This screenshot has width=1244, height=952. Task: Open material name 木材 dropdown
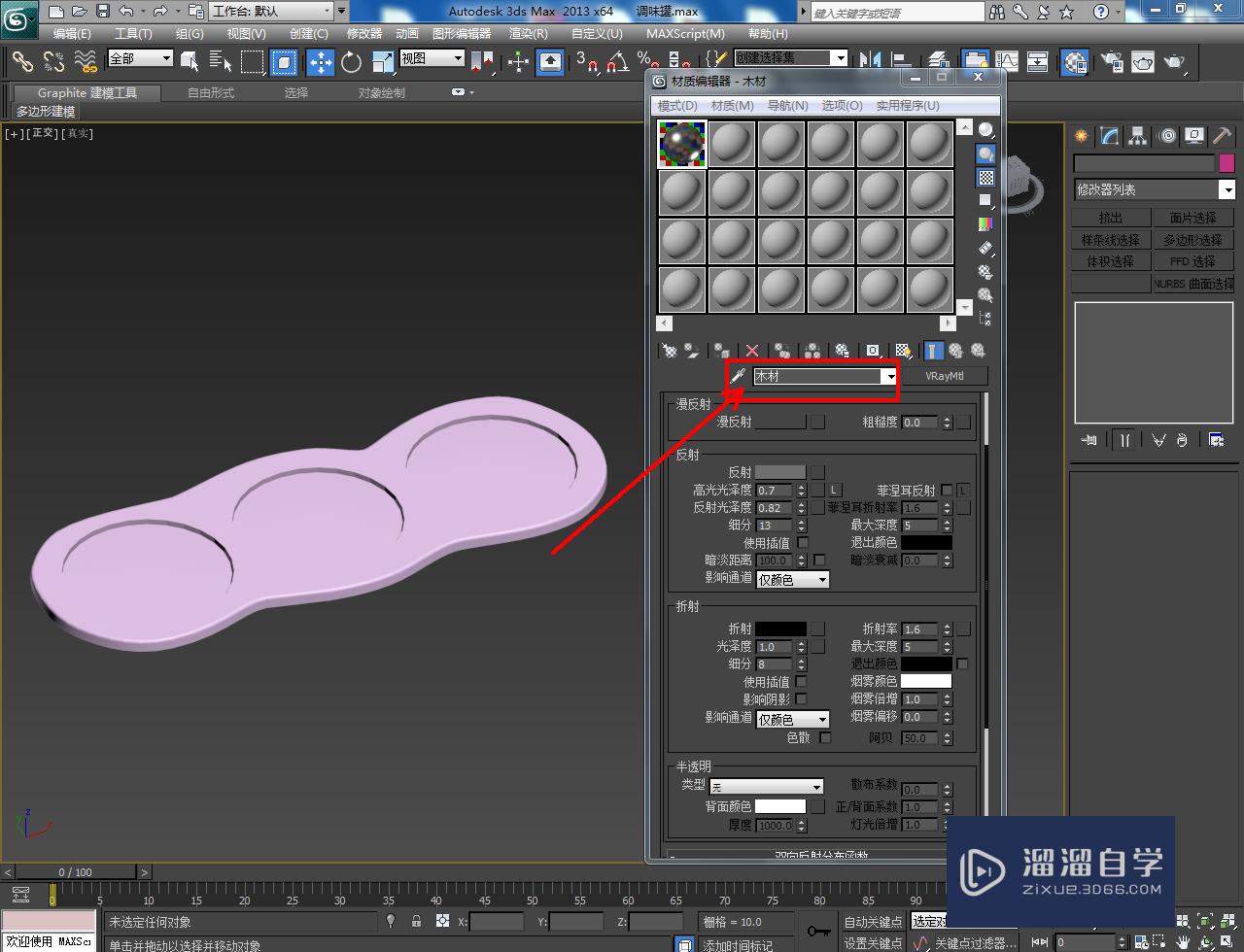888,376
